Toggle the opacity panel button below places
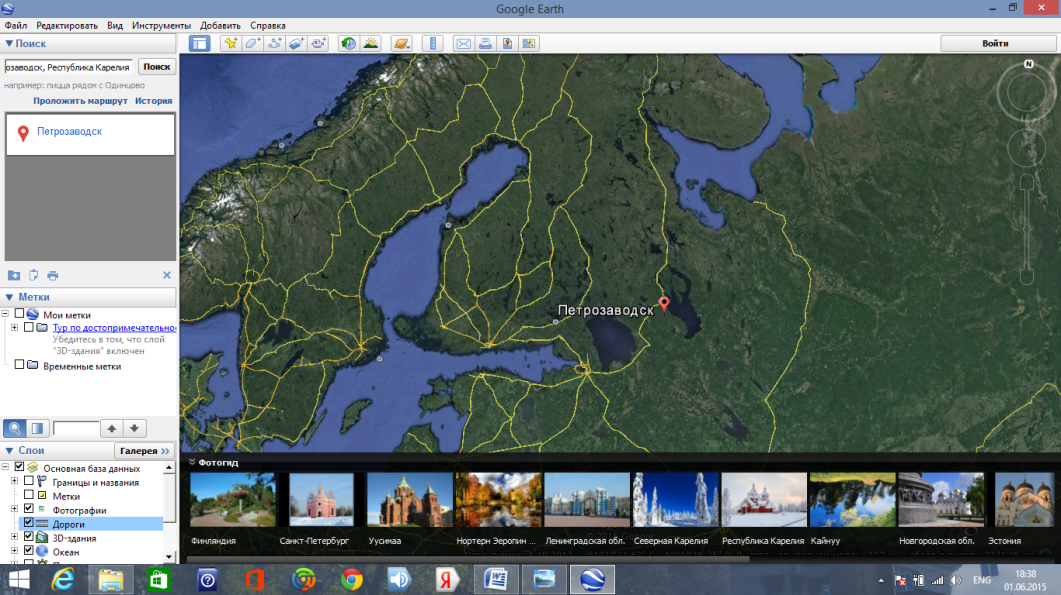 pyautogui.click(x=37, y=428)
